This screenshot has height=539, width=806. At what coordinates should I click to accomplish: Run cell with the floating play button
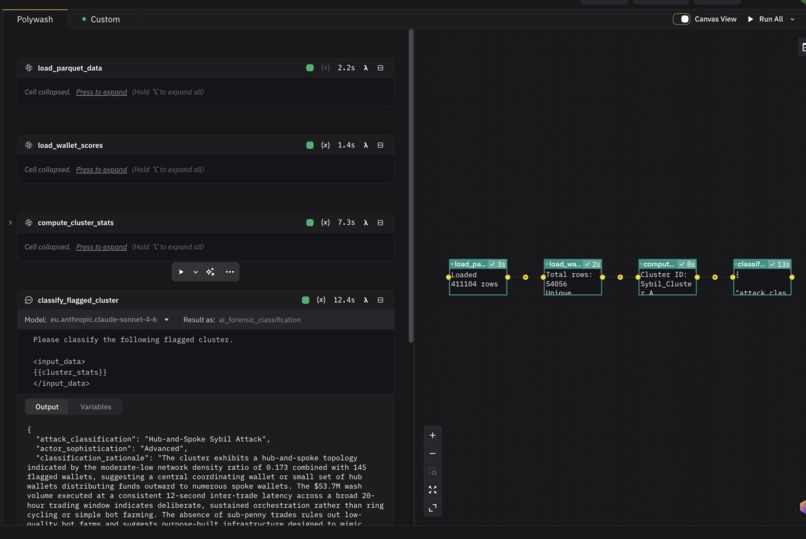[x=181, y=272]
